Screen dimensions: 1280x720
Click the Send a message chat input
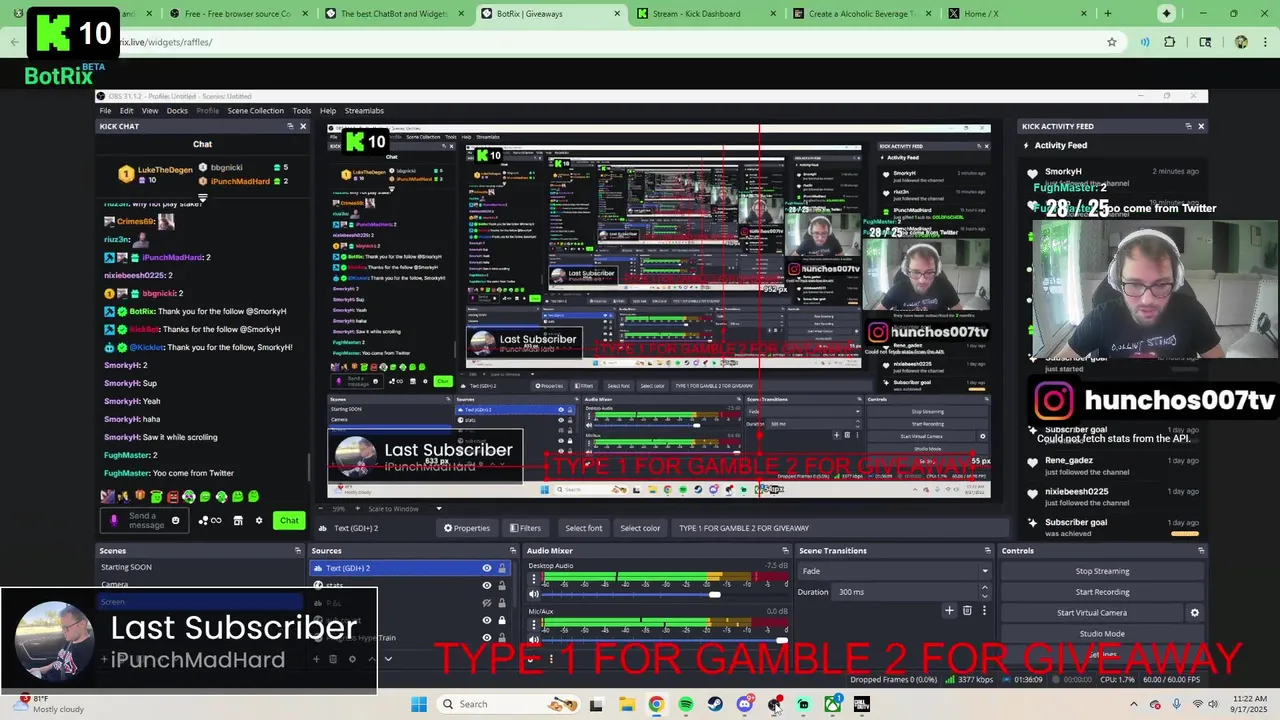[x=143, y=520]
